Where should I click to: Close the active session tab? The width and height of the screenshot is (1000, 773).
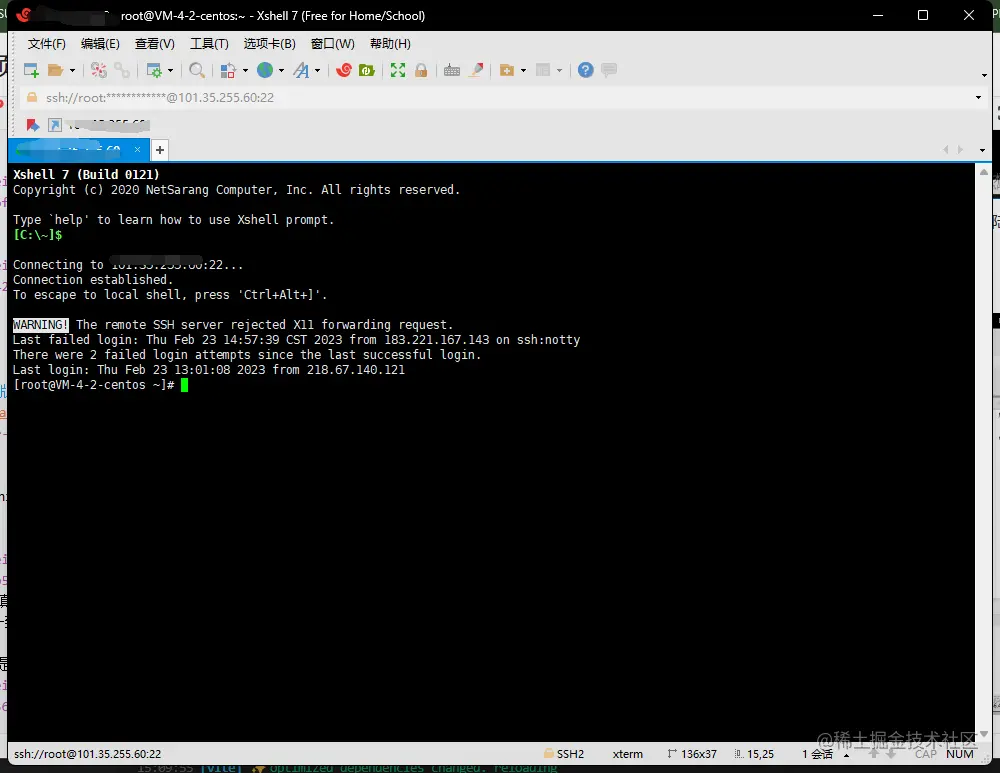point(137,149)
